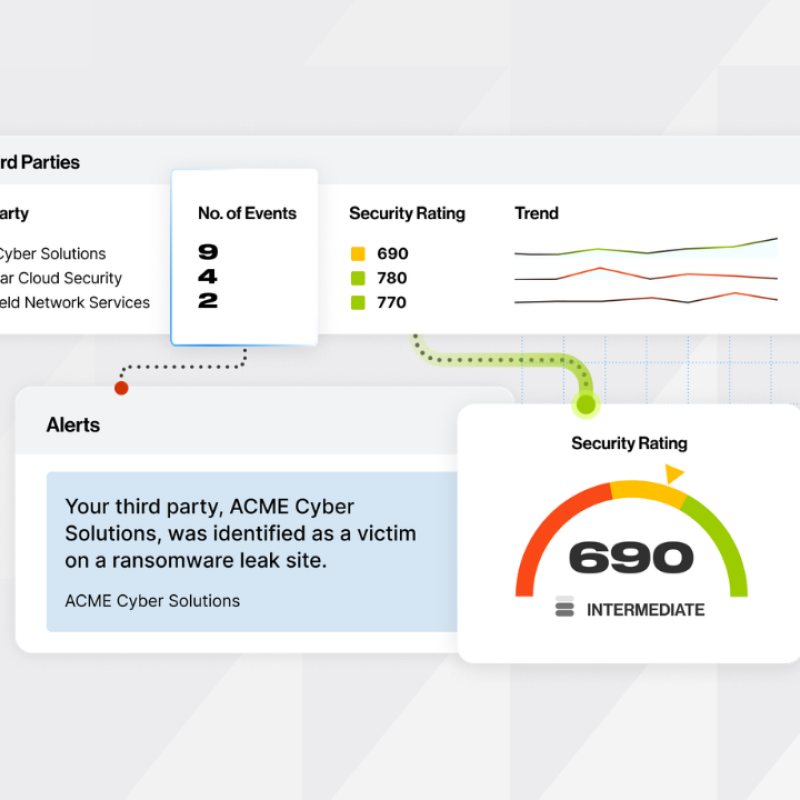The image size is (800, 800).
Task: Select the event count 9
Action: coord(208,252)
